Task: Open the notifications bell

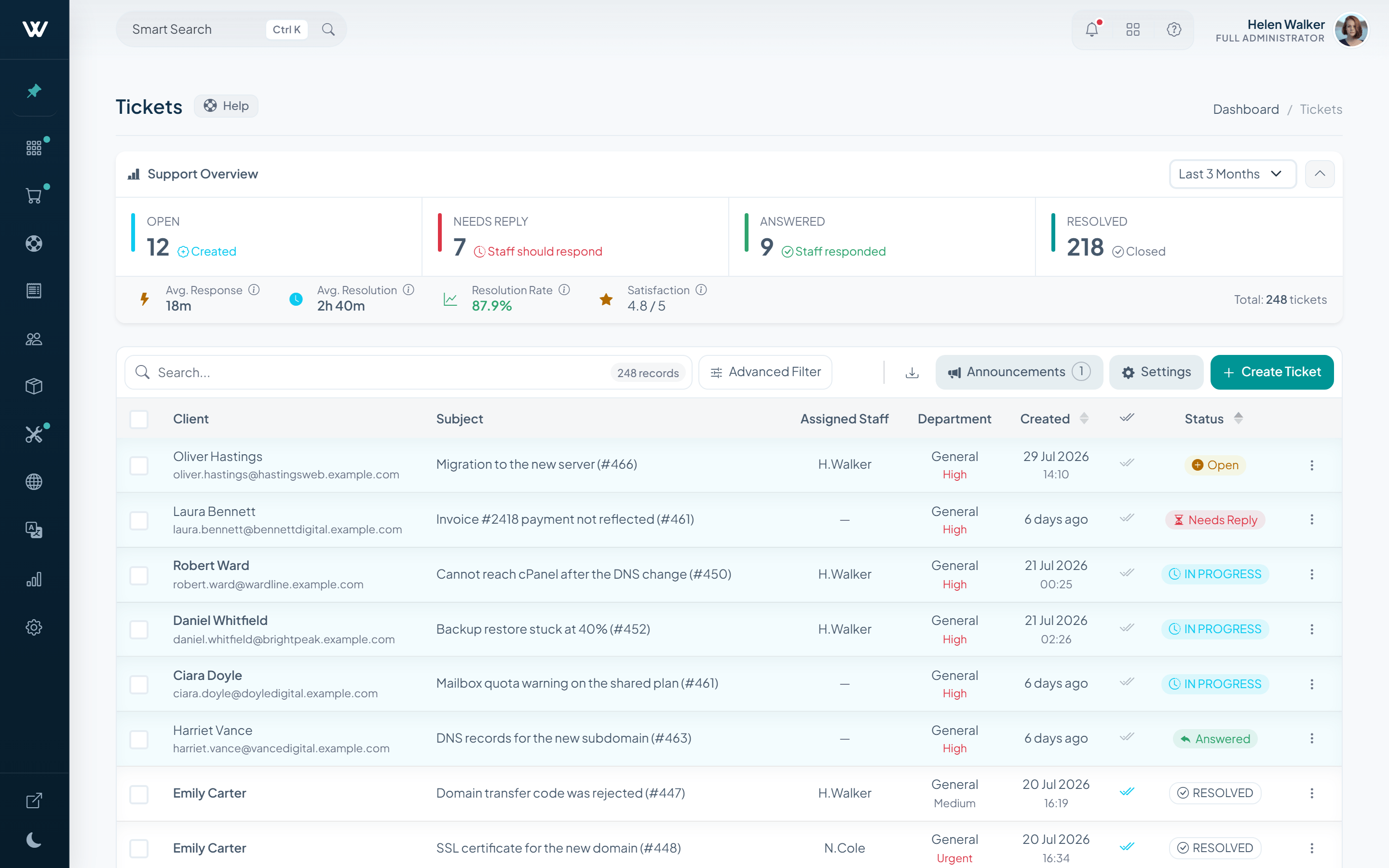Action: tap(1092, 29)
